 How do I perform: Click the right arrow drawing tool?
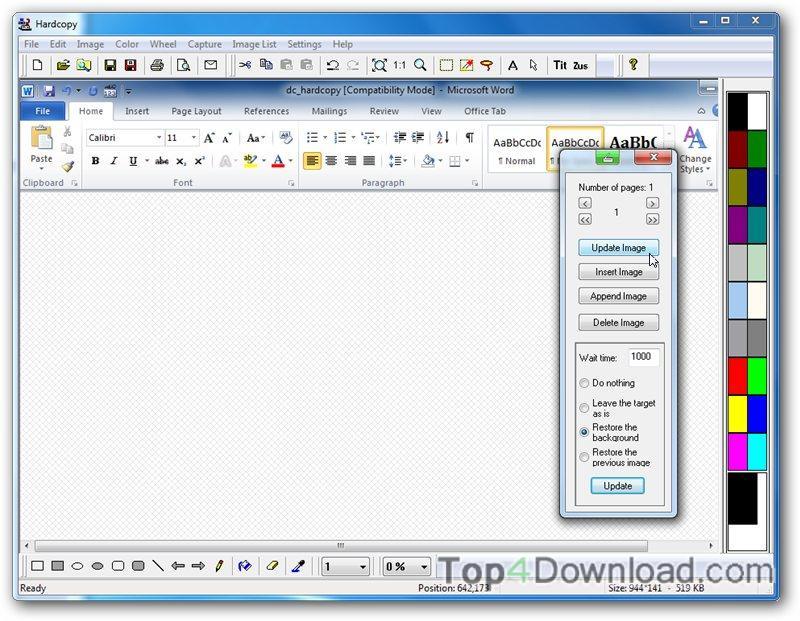click(x=199, y=567)
